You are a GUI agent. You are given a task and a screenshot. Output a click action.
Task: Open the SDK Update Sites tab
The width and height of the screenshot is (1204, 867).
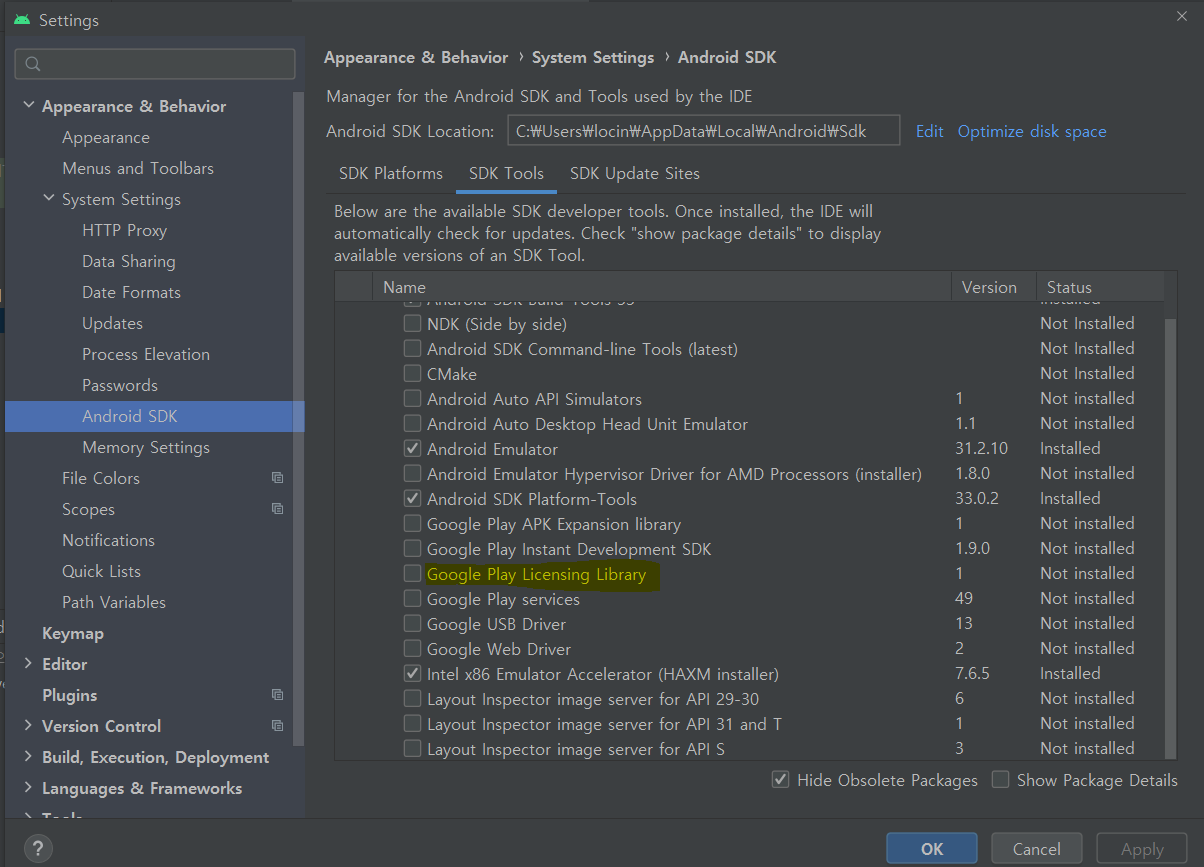(635, 173)
